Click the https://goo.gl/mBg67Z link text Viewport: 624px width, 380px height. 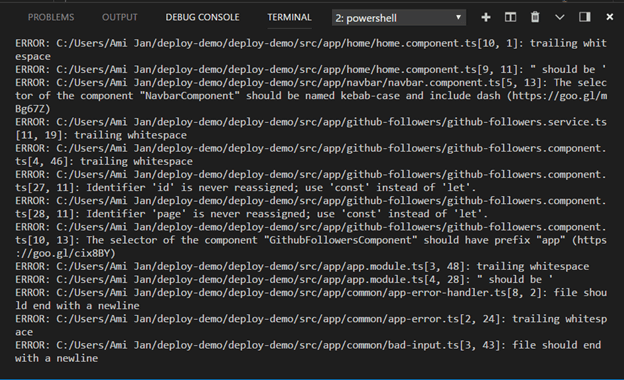pos(560,95)
